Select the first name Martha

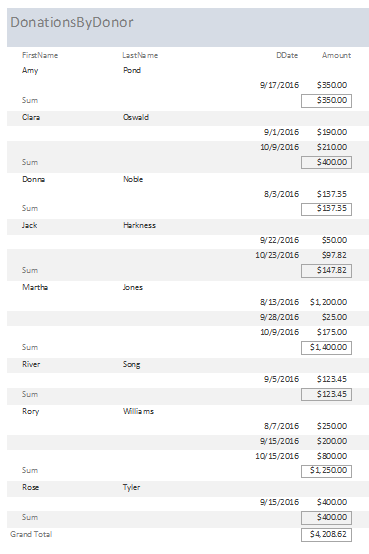[35, 287]
